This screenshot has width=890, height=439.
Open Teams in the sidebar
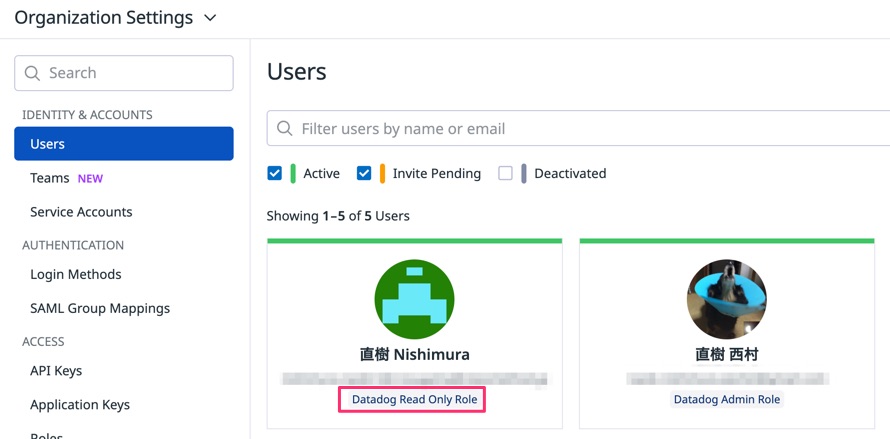tap(49, 178)
